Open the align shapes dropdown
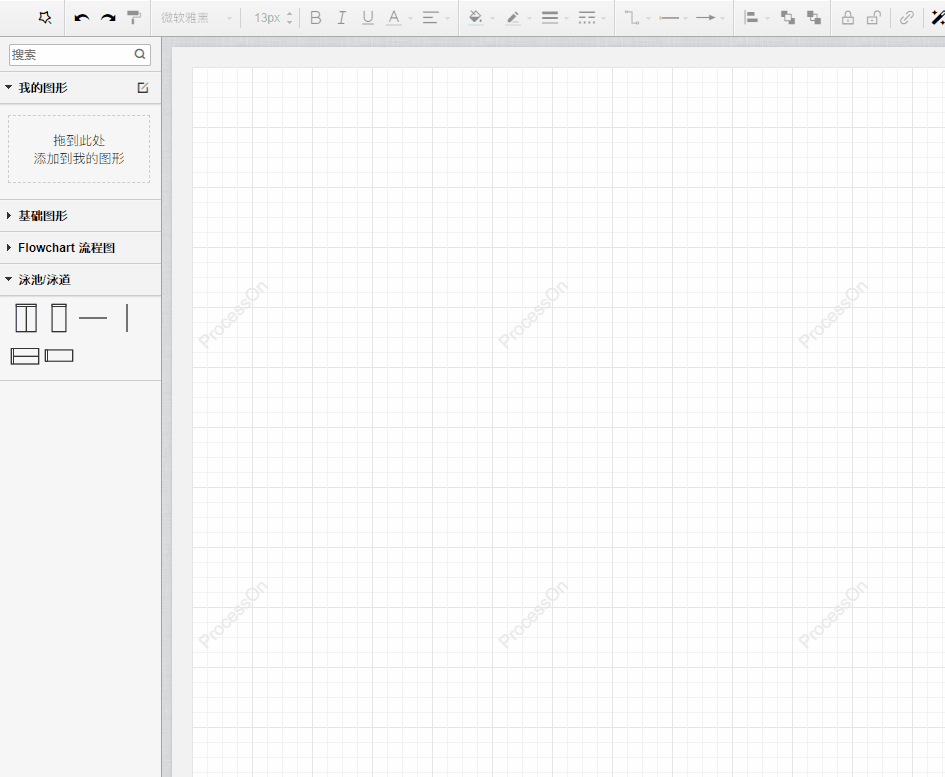 pyautogui.click(x=751, y=17)
